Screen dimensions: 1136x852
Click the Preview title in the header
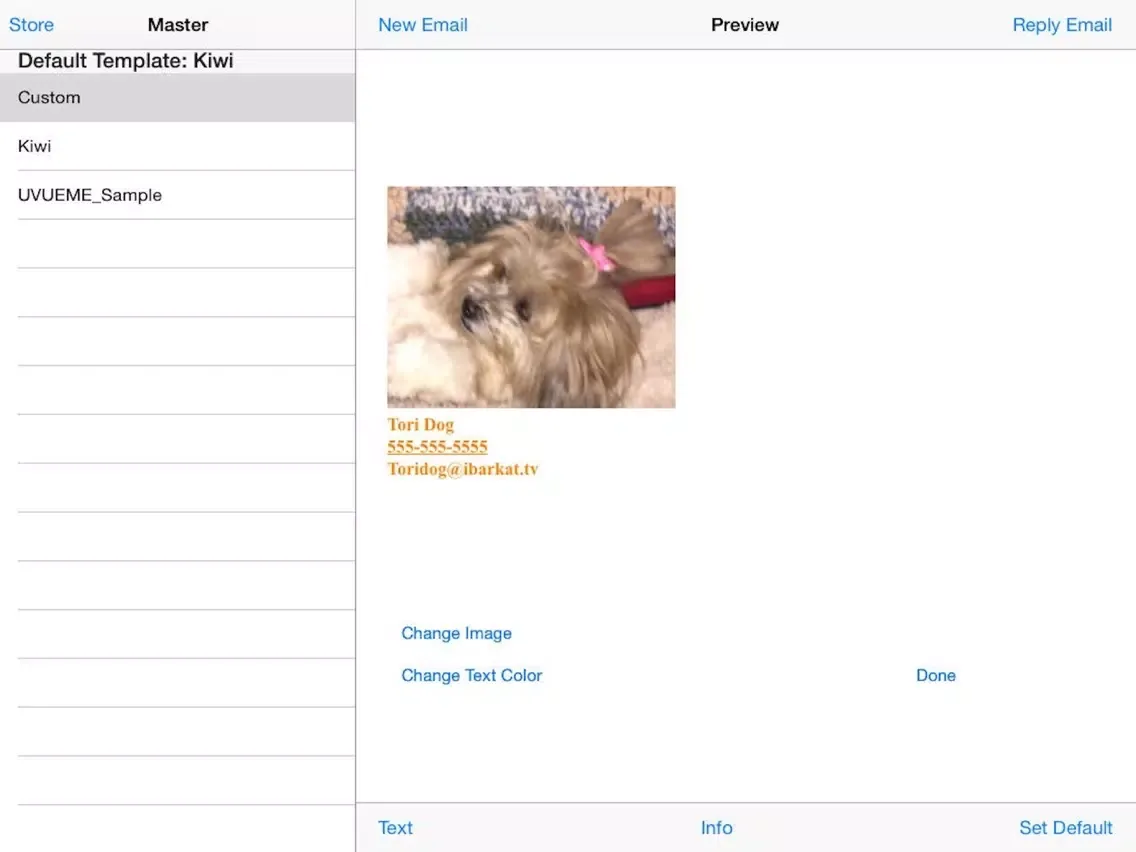(x=744, y=25)
